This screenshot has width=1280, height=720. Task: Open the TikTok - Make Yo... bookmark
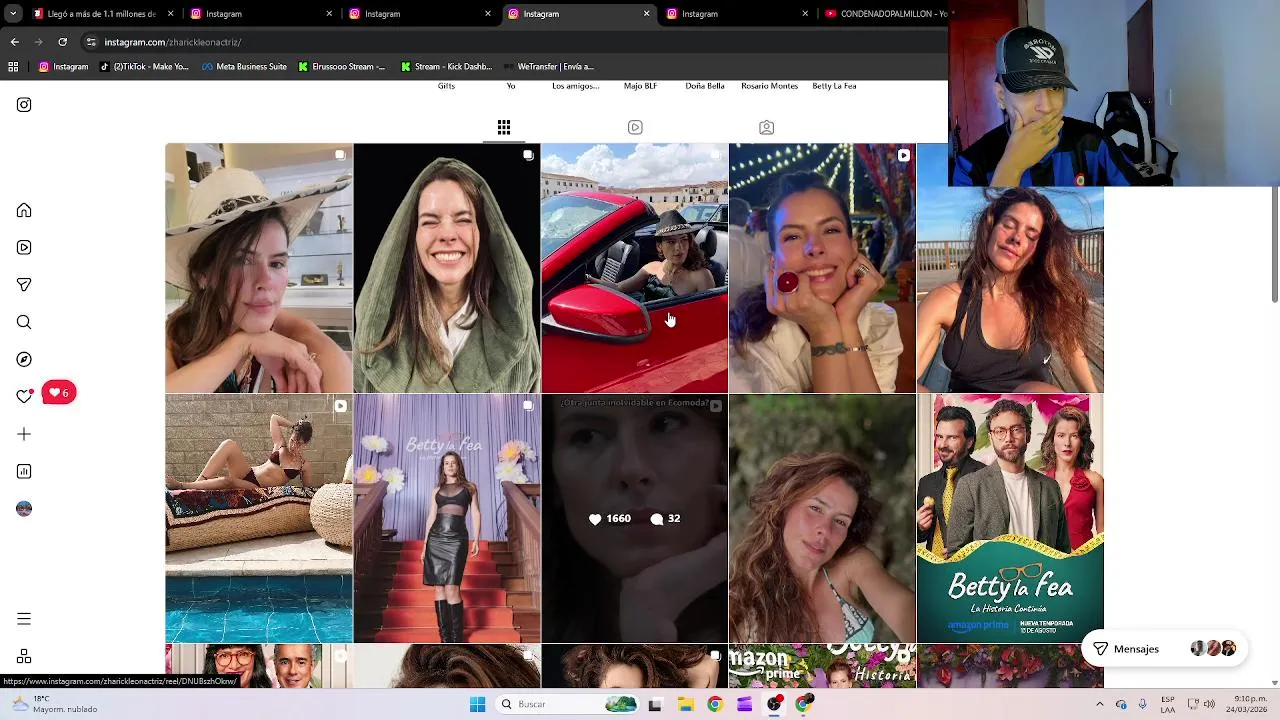144,67
